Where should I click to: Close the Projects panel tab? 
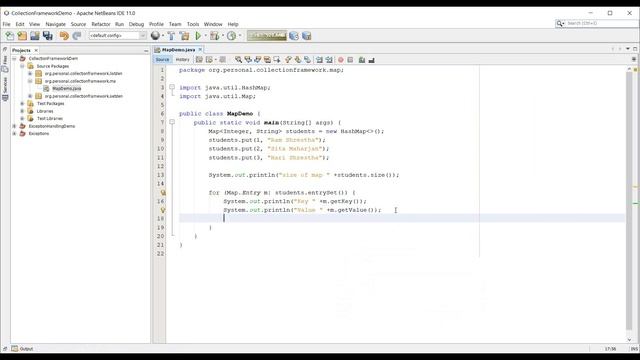pos(36,50)
